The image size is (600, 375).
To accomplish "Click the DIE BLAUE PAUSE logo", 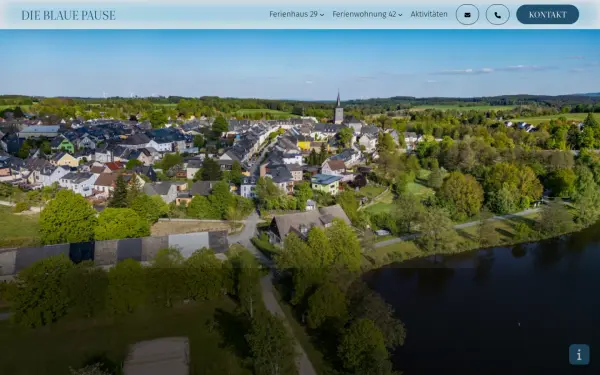I will click(68, 15).
